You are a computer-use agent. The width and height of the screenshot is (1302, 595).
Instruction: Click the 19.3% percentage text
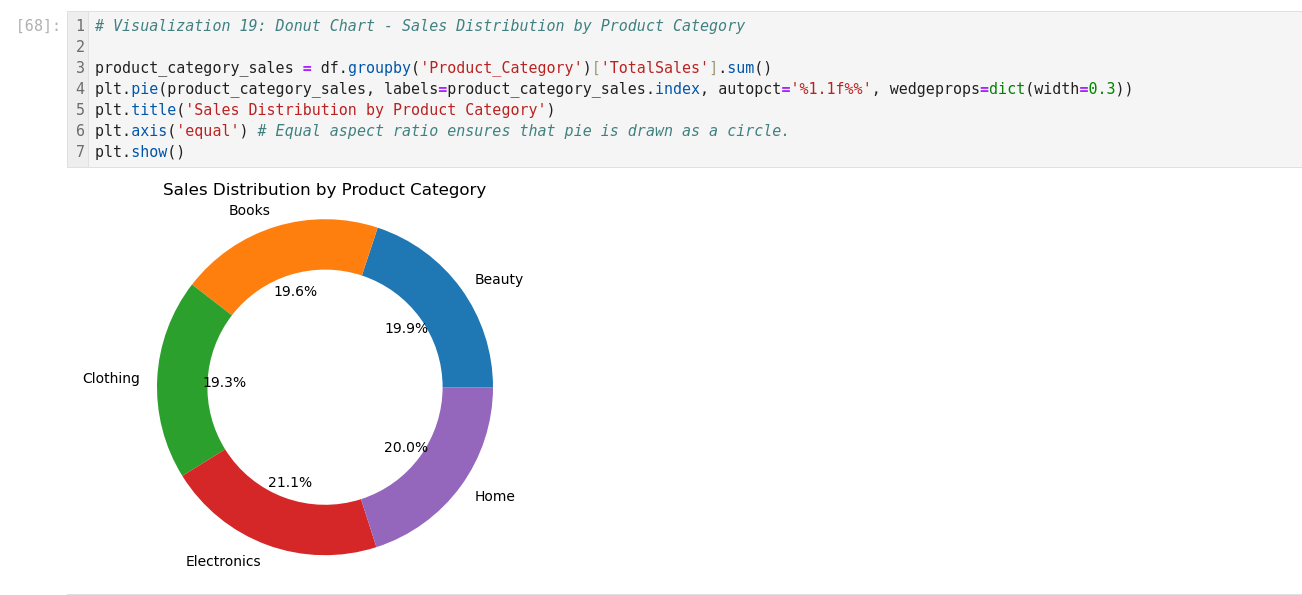[225, 383]
